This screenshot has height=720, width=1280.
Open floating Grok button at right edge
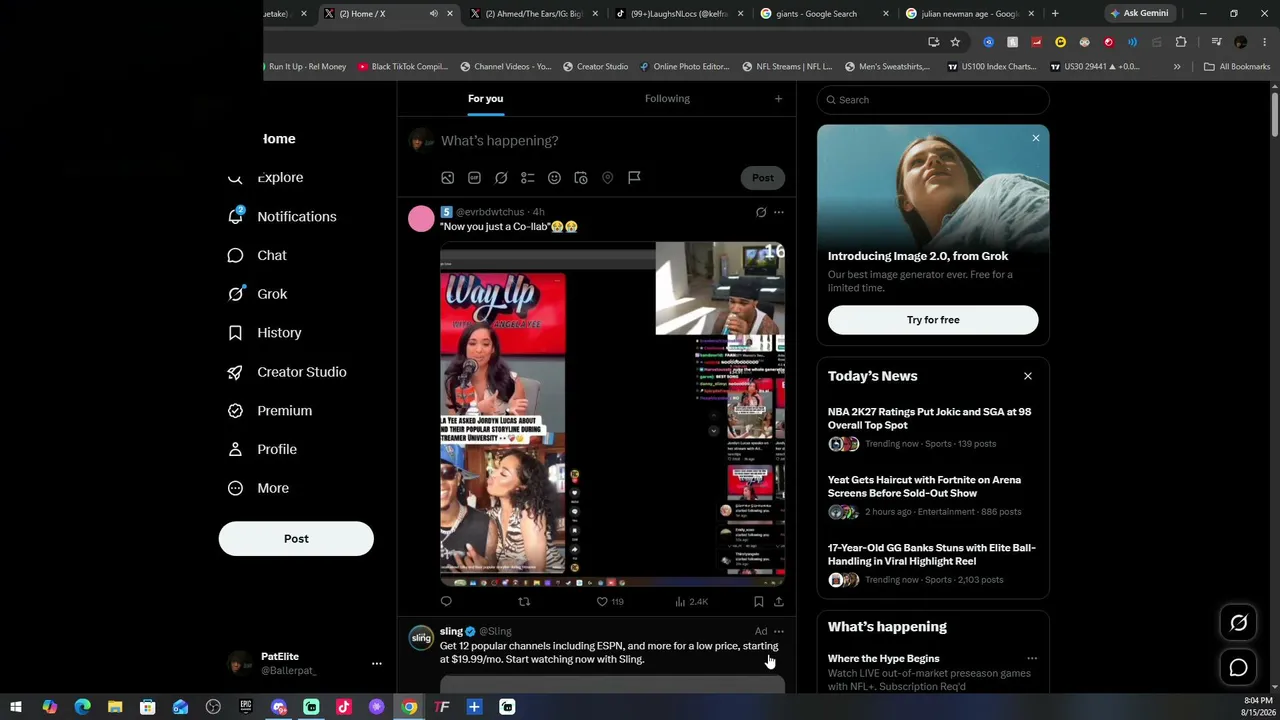[x=1239, y=623]
